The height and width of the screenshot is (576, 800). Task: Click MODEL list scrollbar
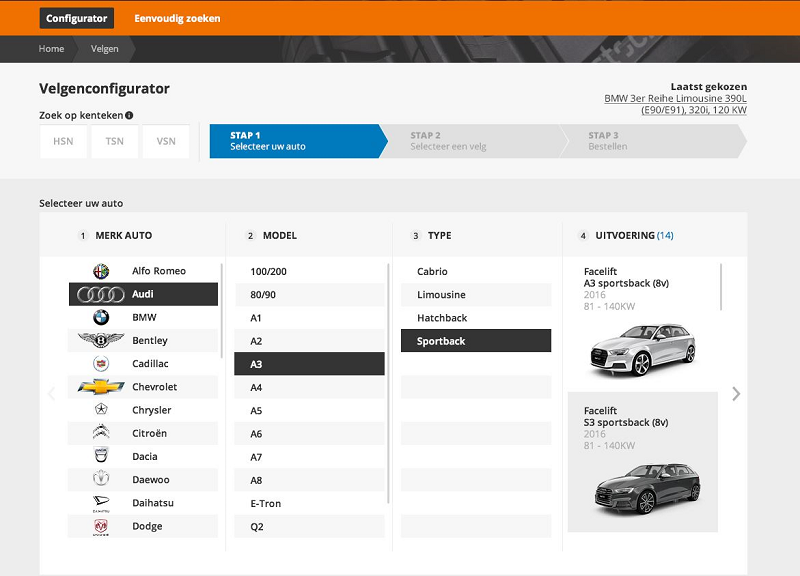[x=388, y=384]
